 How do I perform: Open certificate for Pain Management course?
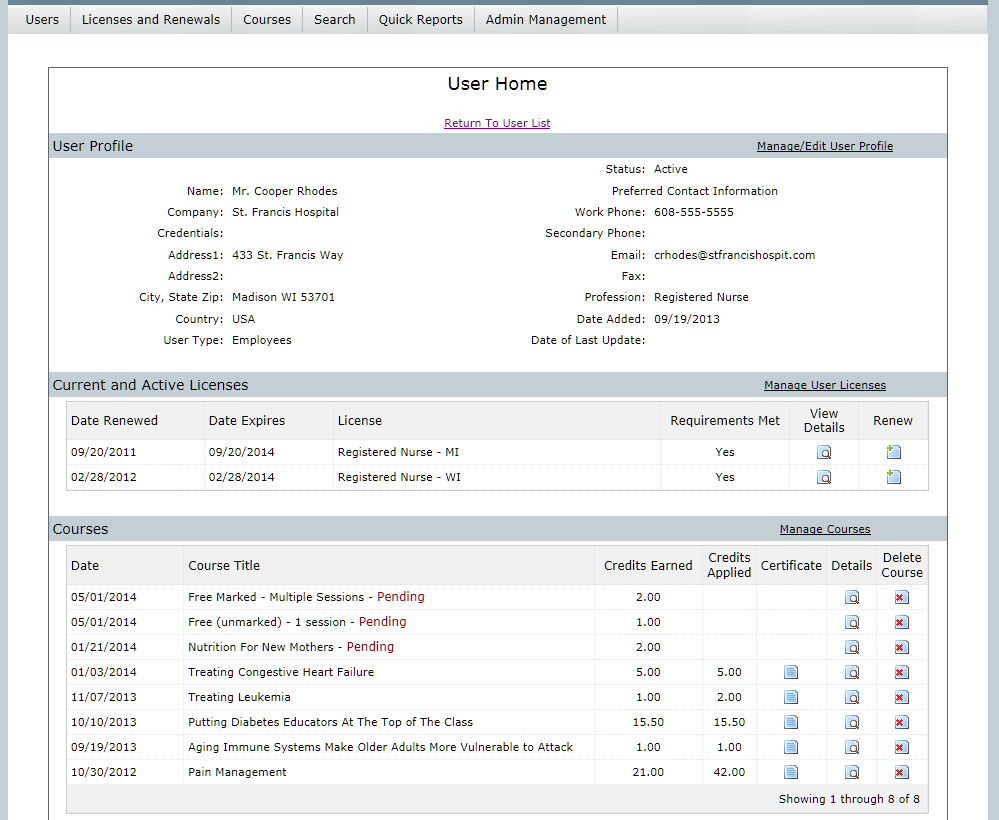point(791,772)
